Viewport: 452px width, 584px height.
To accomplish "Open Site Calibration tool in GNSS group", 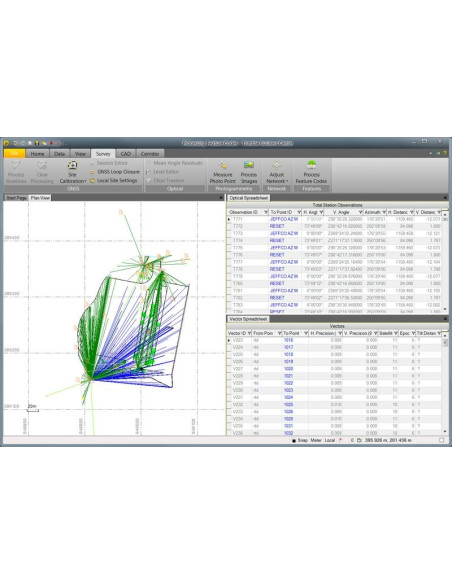I will [73, 172].
